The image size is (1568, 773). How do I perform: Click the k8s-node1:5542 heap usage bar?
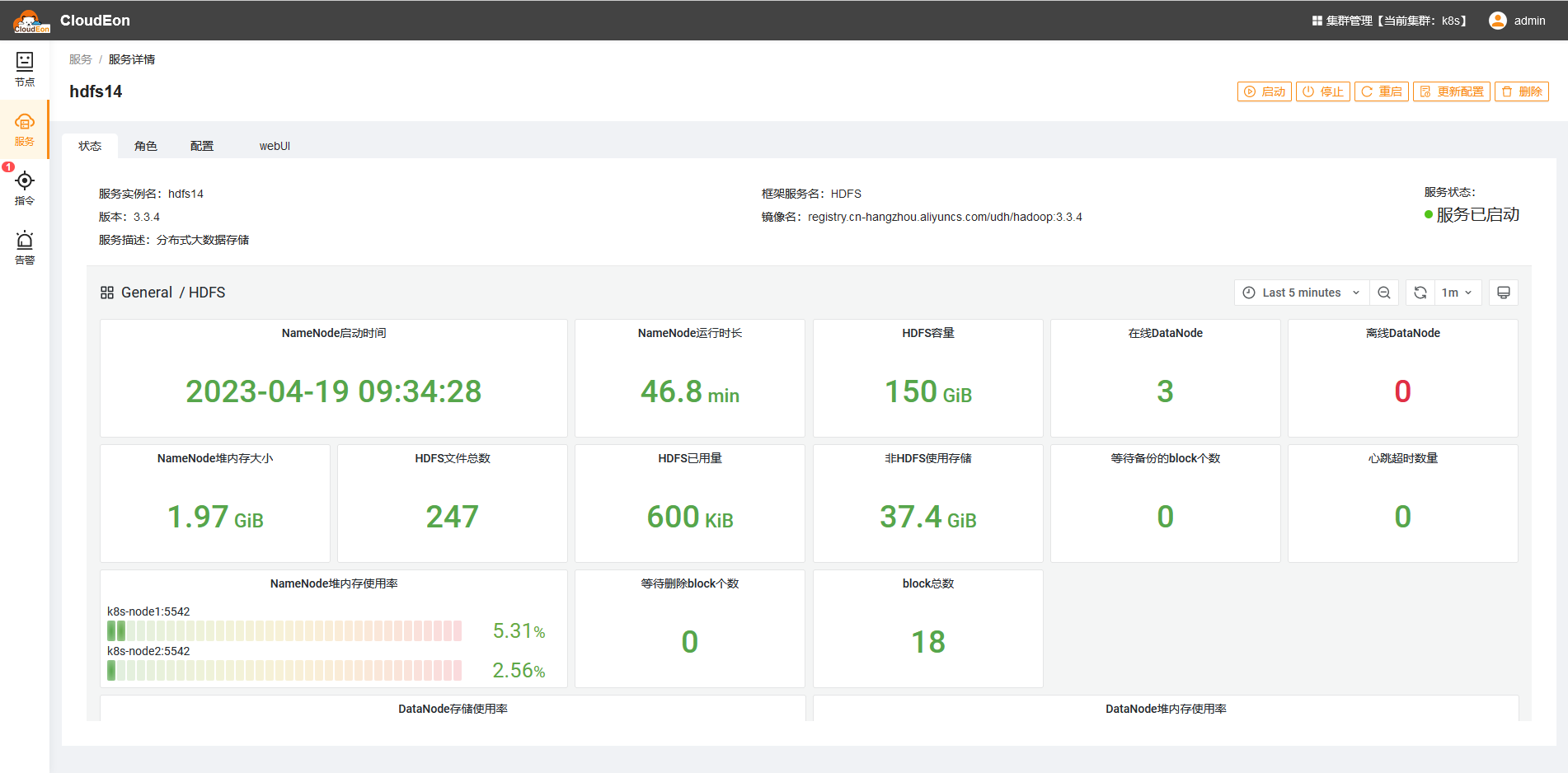tap(284, 631)
